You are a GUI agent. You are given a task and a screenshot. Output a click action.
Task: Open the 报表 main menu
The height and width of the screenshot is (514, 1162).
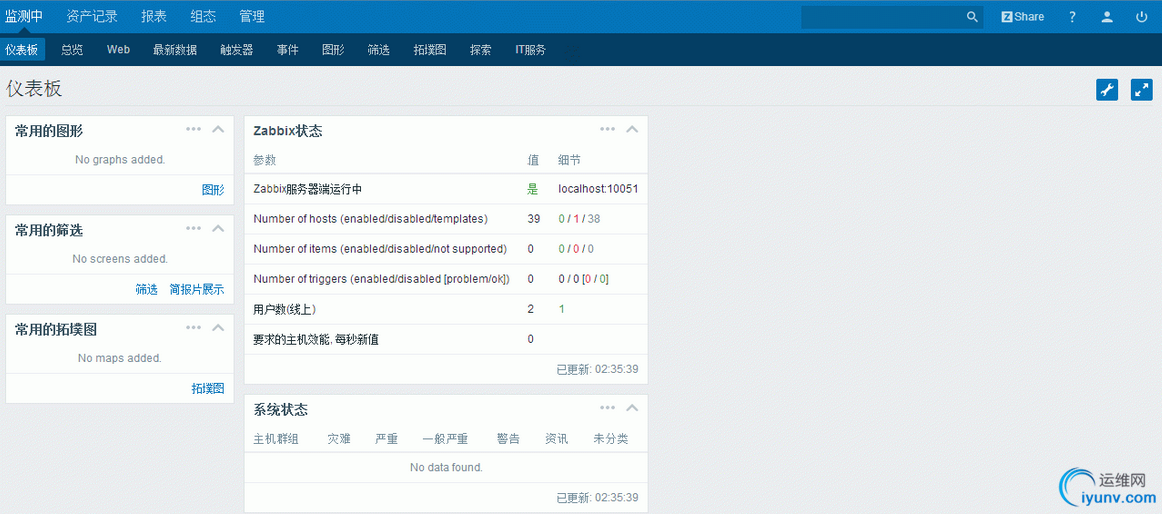coord(154,16)
